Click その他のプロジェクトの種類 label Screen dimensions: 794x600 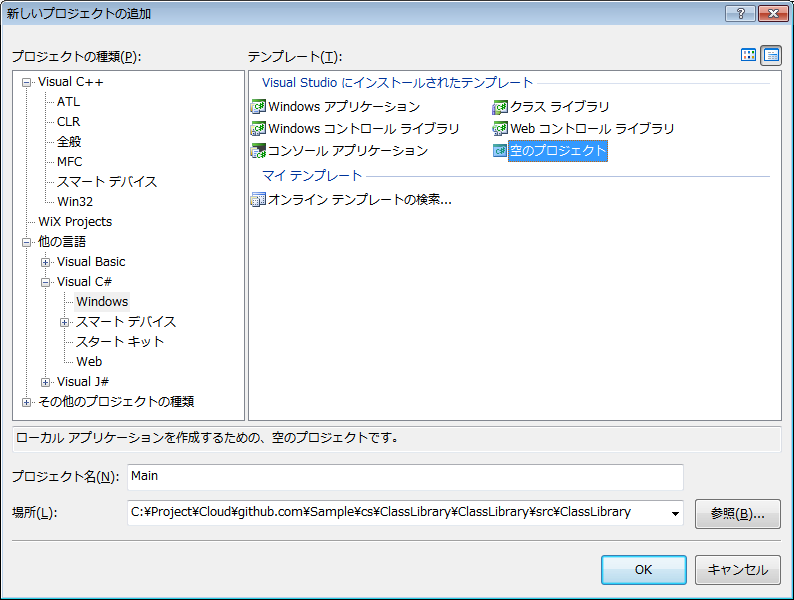116,402
